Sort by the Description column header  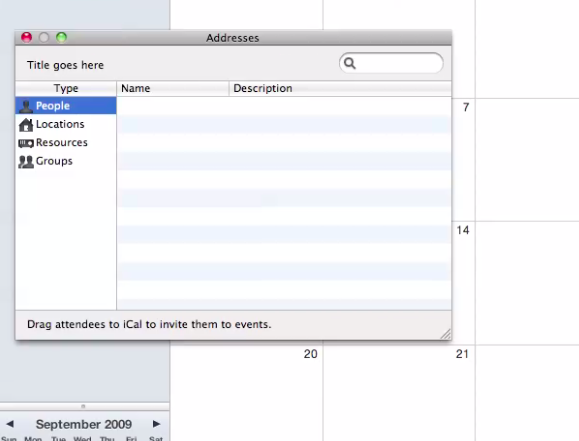click(340, 88)
